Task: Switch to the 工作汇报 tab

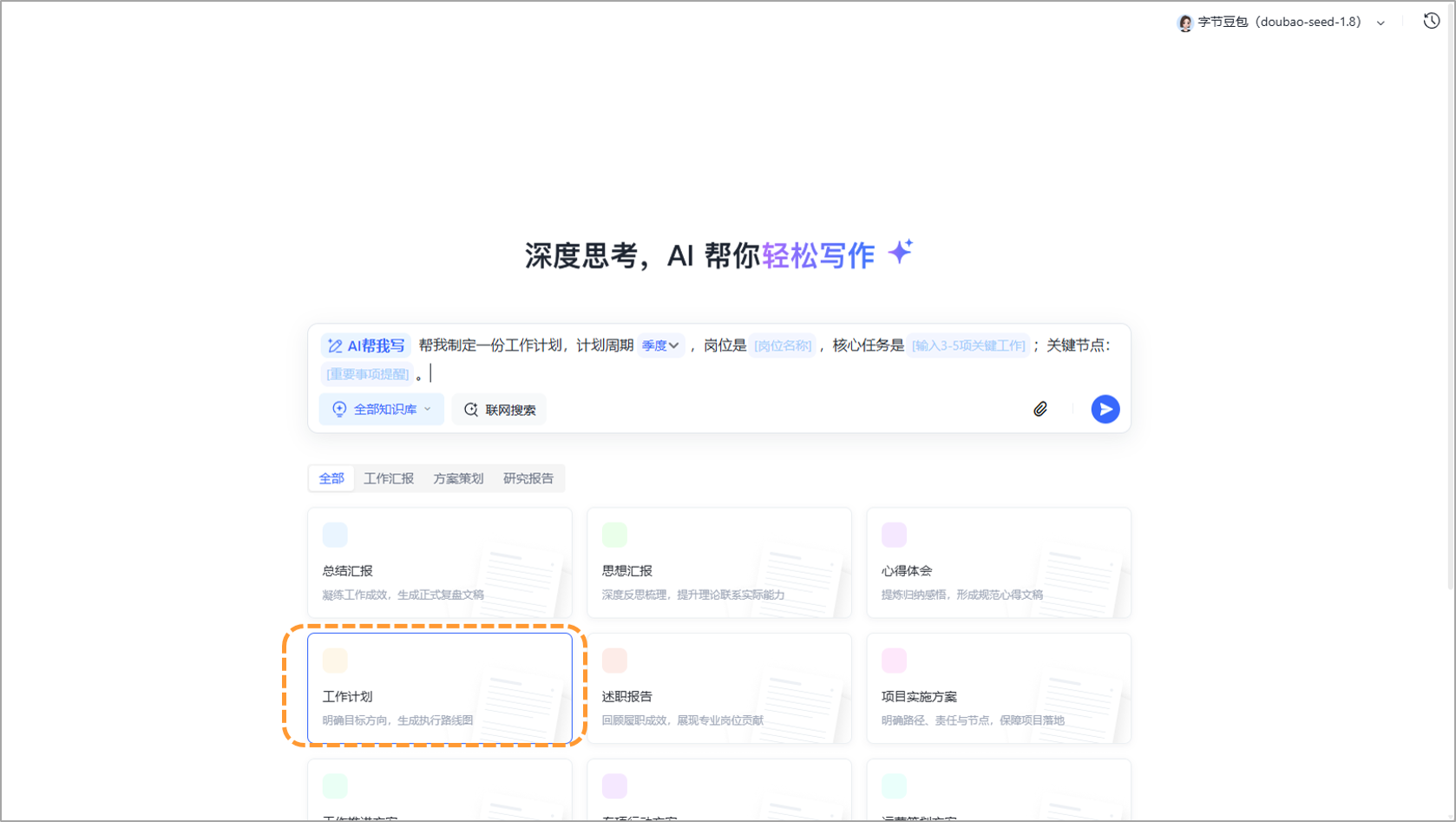Action: pyautogui.click(x=389, y=477)
